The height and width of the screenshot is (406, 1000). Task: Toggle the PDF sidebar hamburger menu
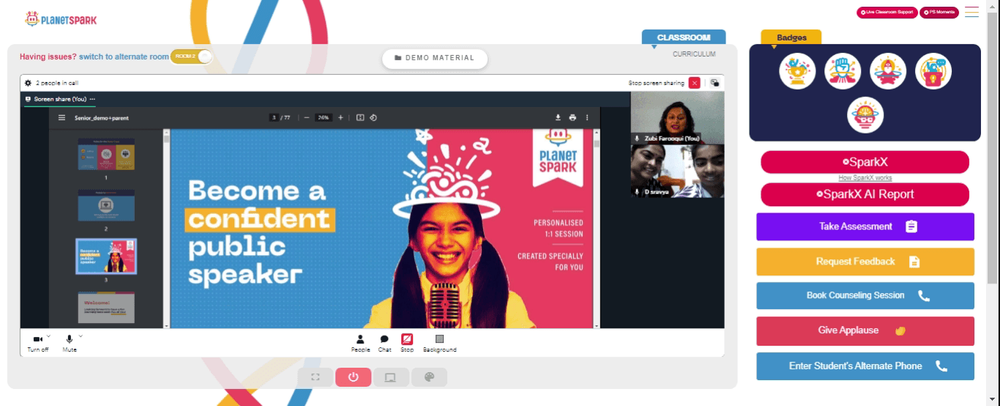tap(62, 117)
